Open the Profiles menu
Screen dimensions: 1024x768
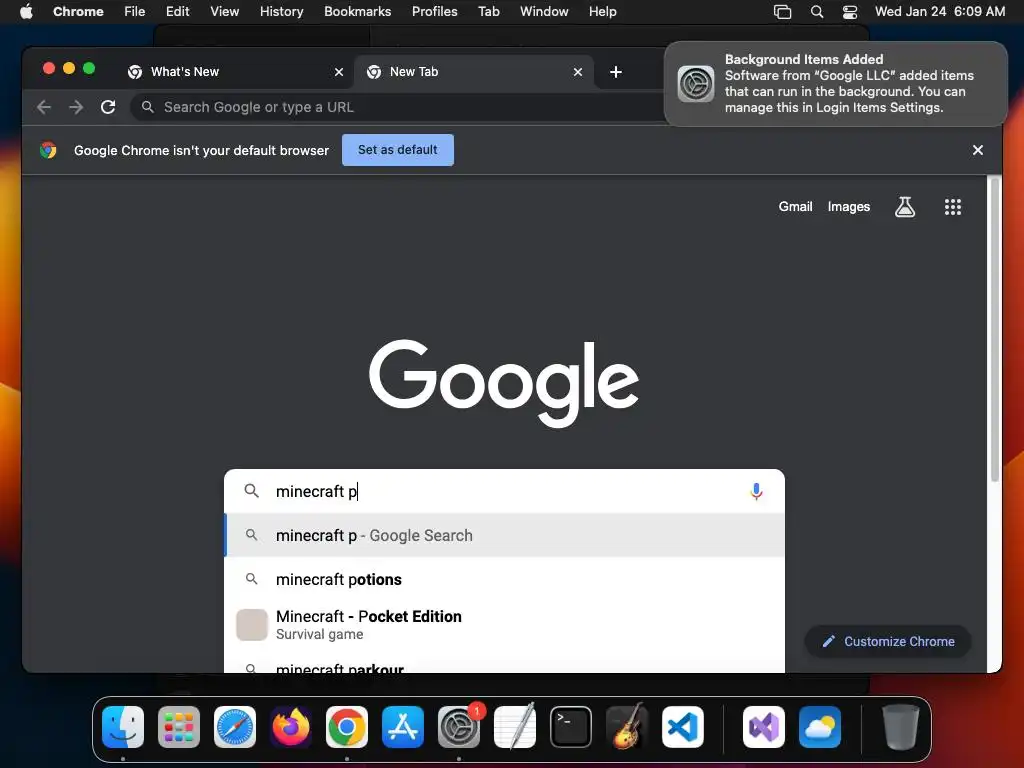434,12
